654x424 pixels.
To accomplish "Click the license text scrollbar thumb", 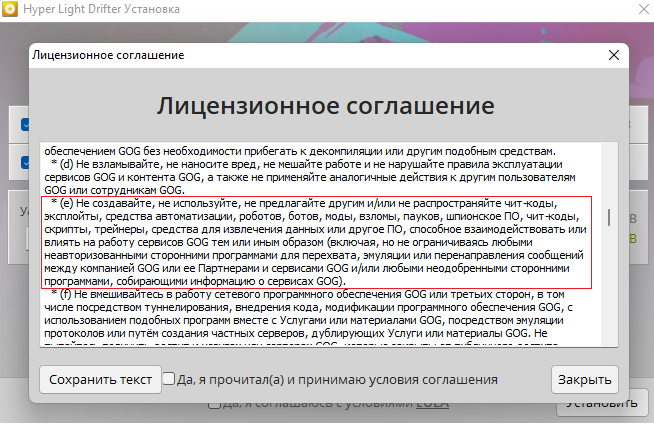I will click(x=610, y=218).
